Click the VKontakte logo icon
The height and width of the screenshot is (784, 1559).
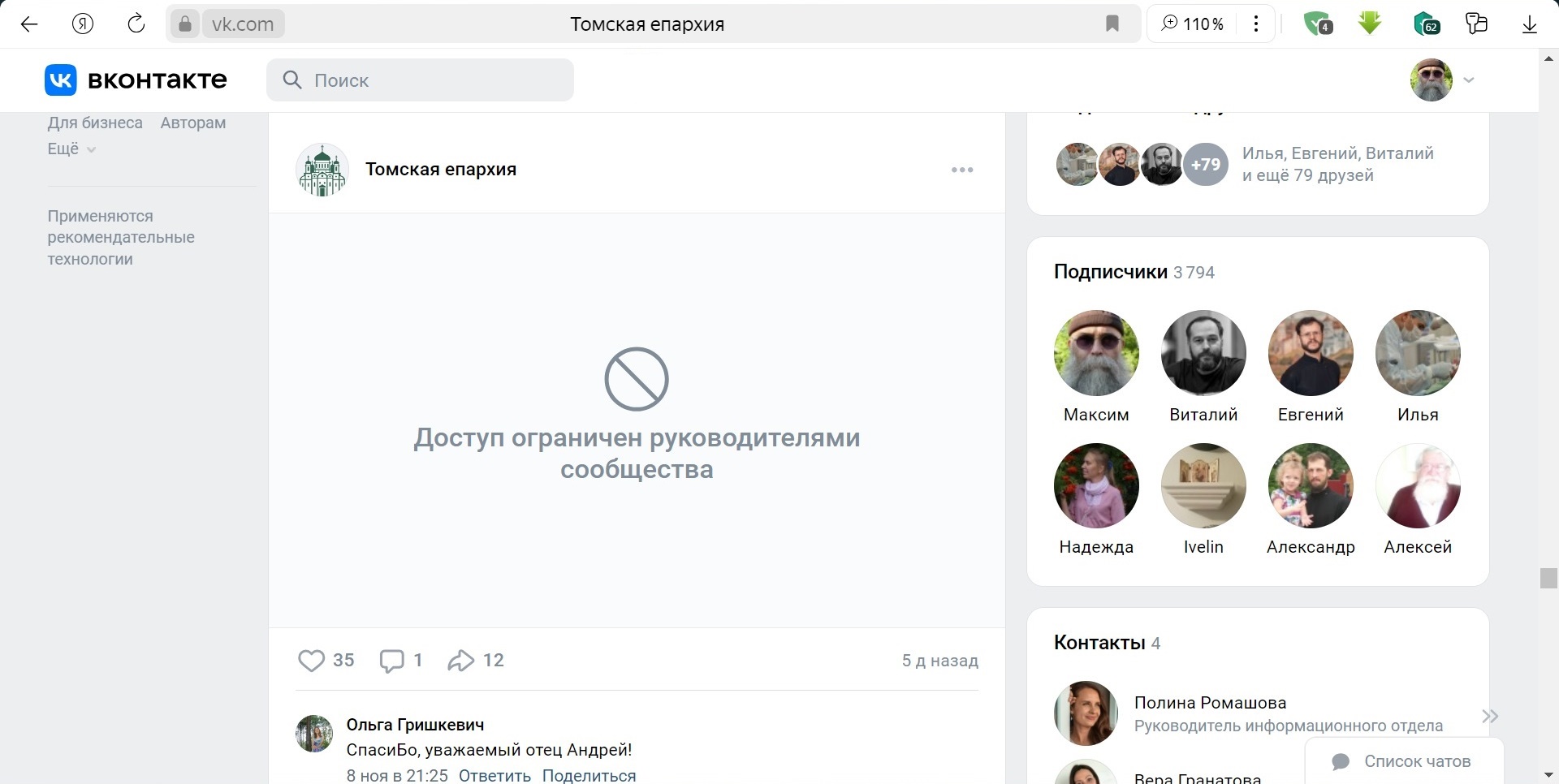[61, 80]
